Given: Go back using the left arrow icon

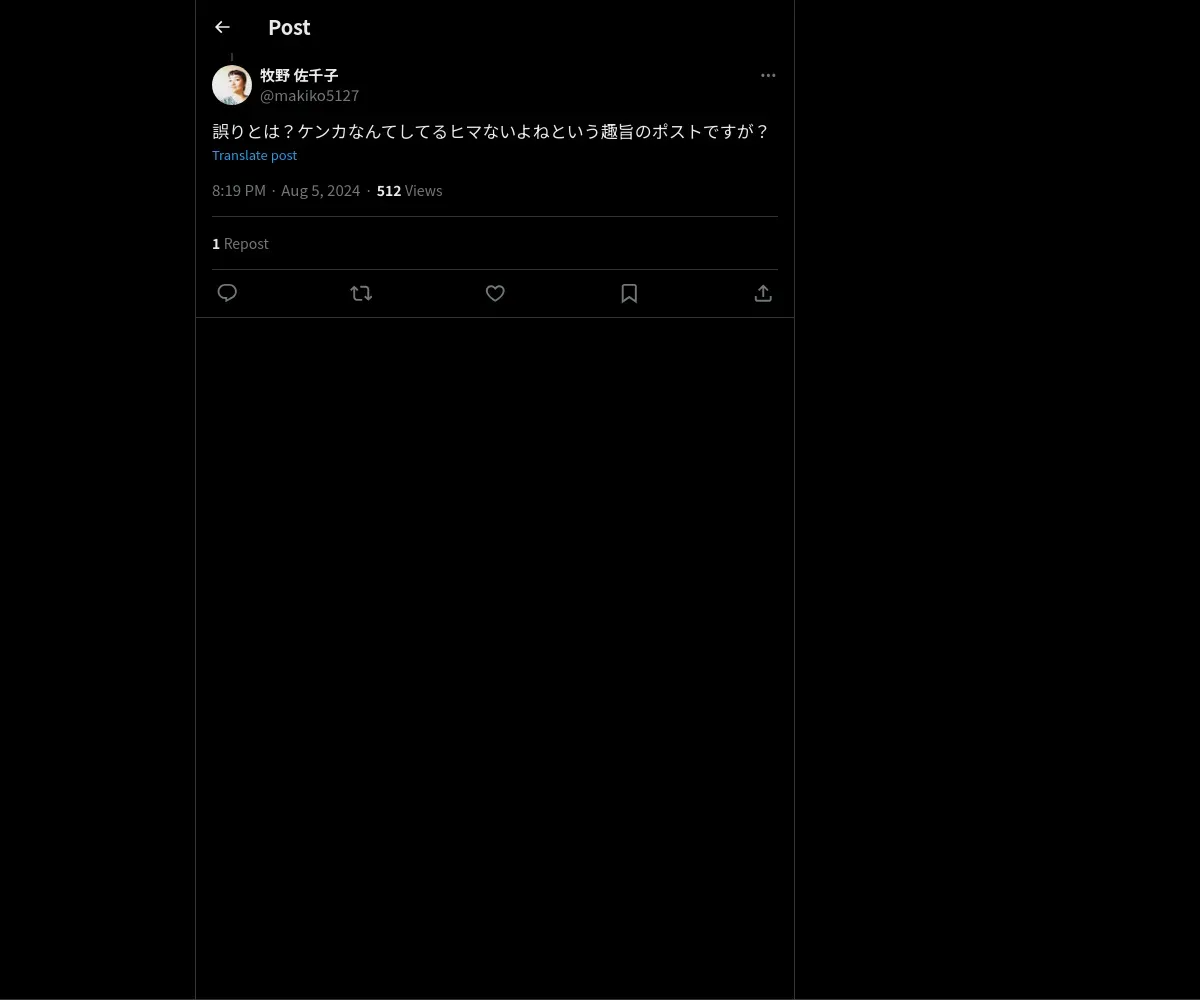Looking at the screenshot, I should (222, 27).
